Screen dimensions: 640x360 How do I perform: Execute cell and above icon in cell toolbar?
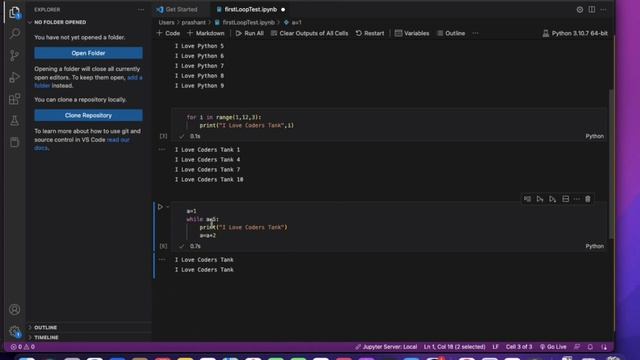point(540,199)
